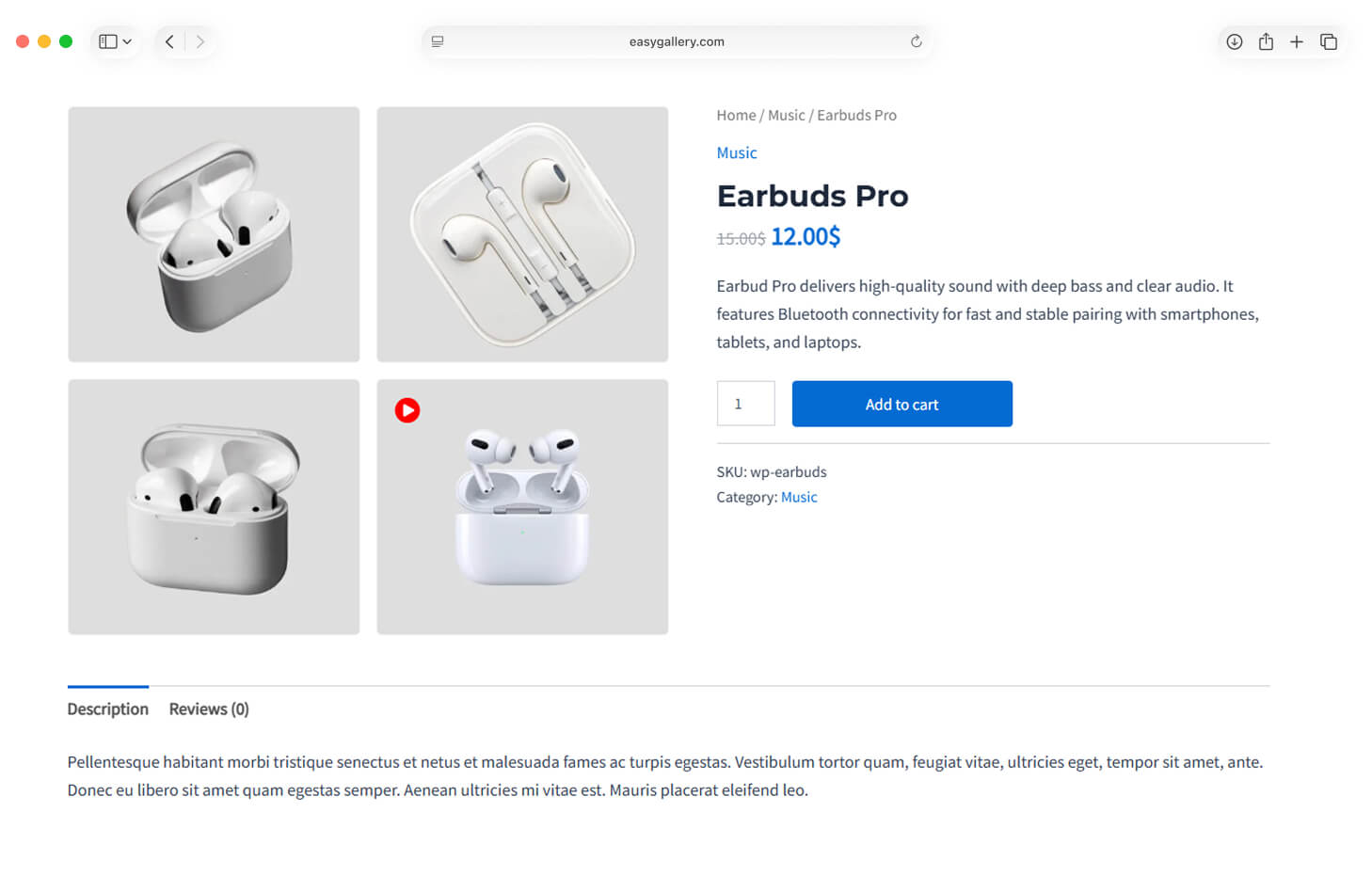The image size is (1372, 876).
Task: Switch to the Description tab
Action: tap(108, 709)
